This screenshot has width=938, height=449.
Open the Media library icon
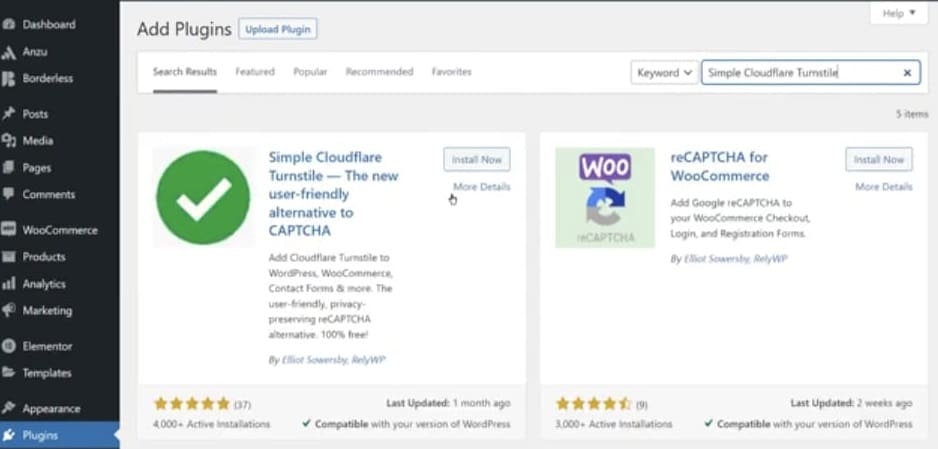point(8,140)
